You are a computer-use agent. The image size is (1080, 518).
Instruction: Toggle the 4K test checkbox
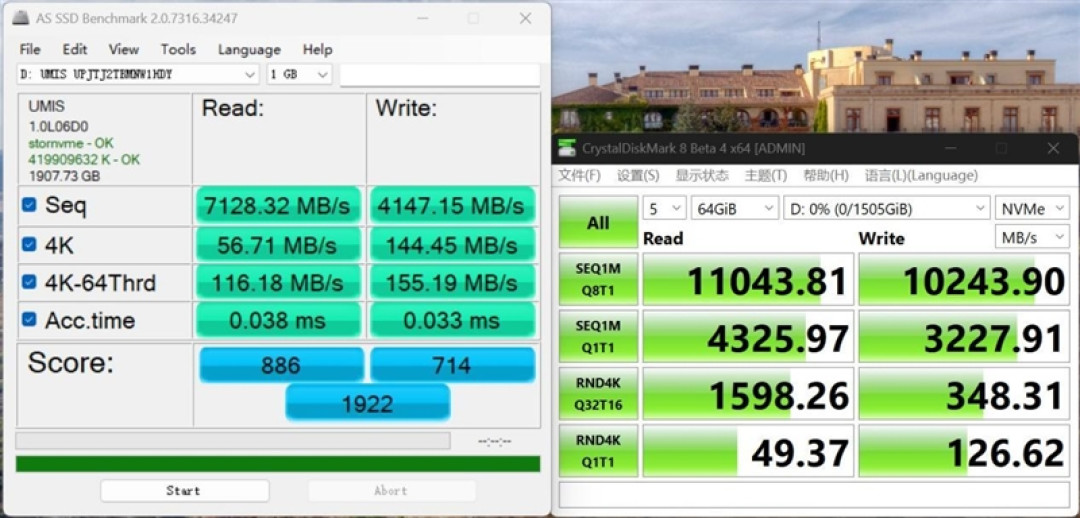pyautogui.click(x=29, y=244)
